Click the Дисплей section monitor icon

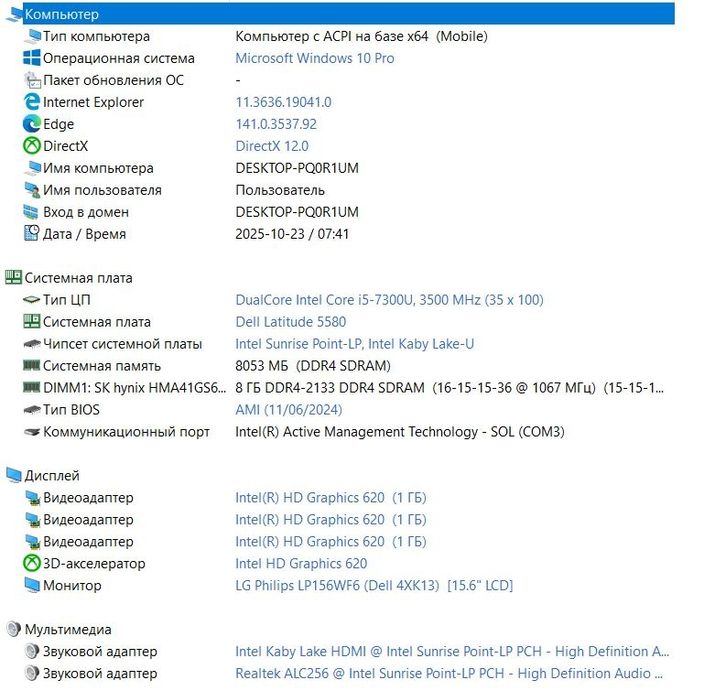pos(14,475)
